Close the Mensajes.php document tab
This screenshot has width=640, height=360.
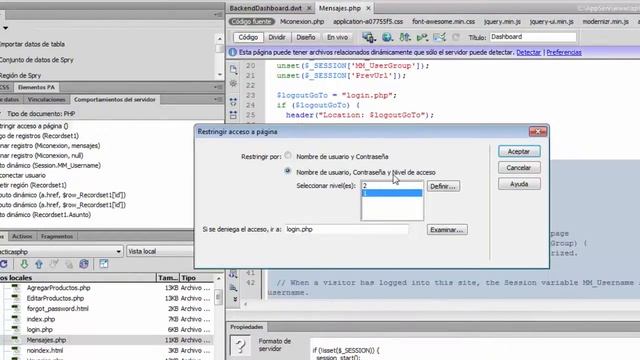click(x=368, y=8)
